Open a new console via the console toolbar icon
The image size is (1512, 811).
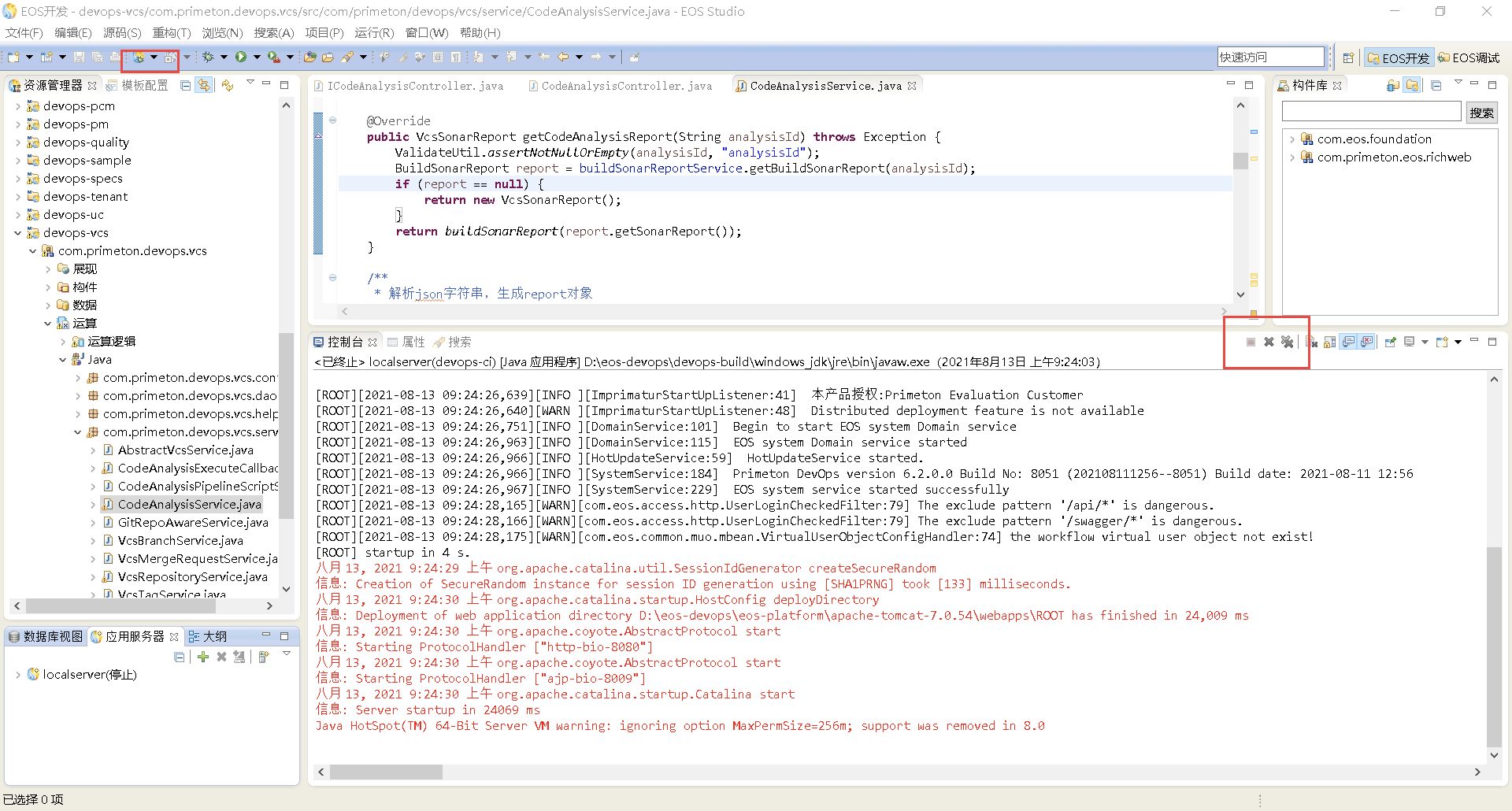[1441, 342]
